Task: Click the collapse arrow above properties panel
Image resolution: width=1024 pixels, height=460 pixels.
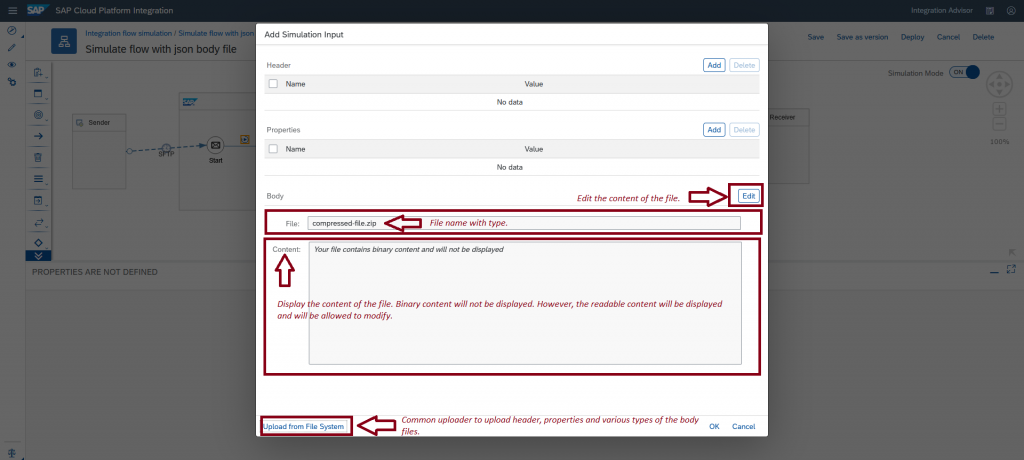Action: tap(1012, 252)
